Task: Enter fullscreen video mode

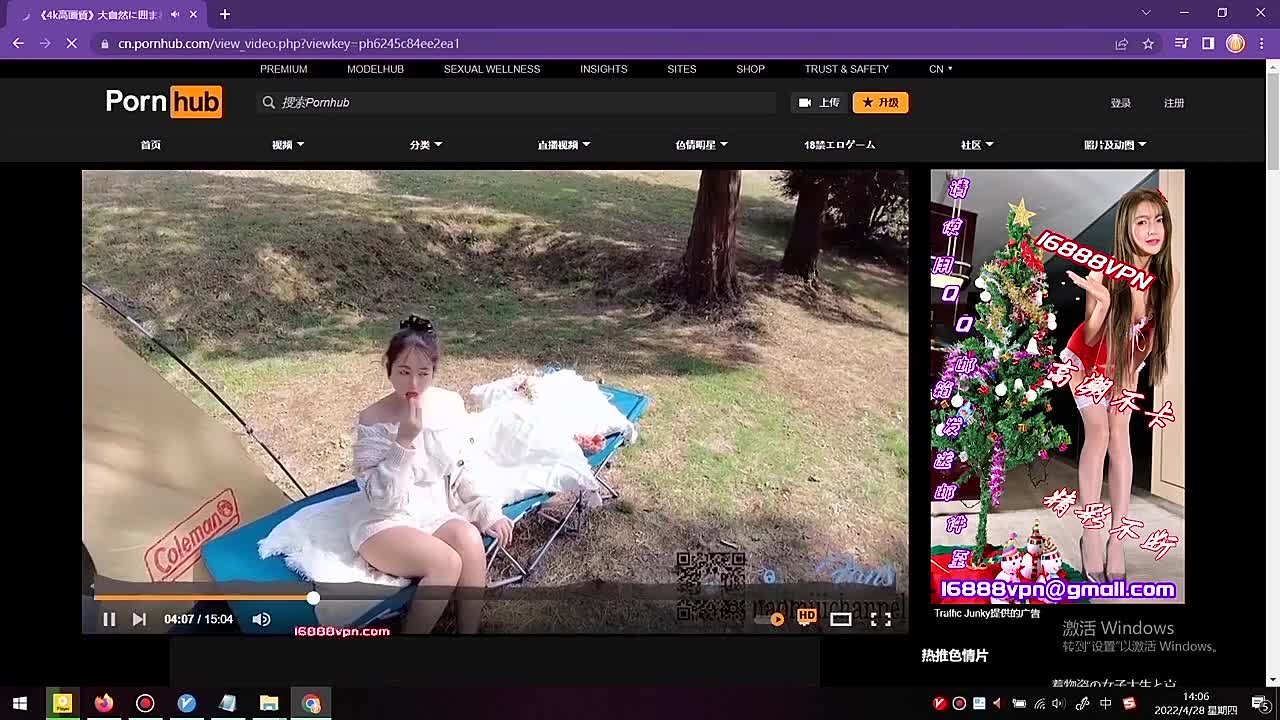Action: (x=880, y=619)
